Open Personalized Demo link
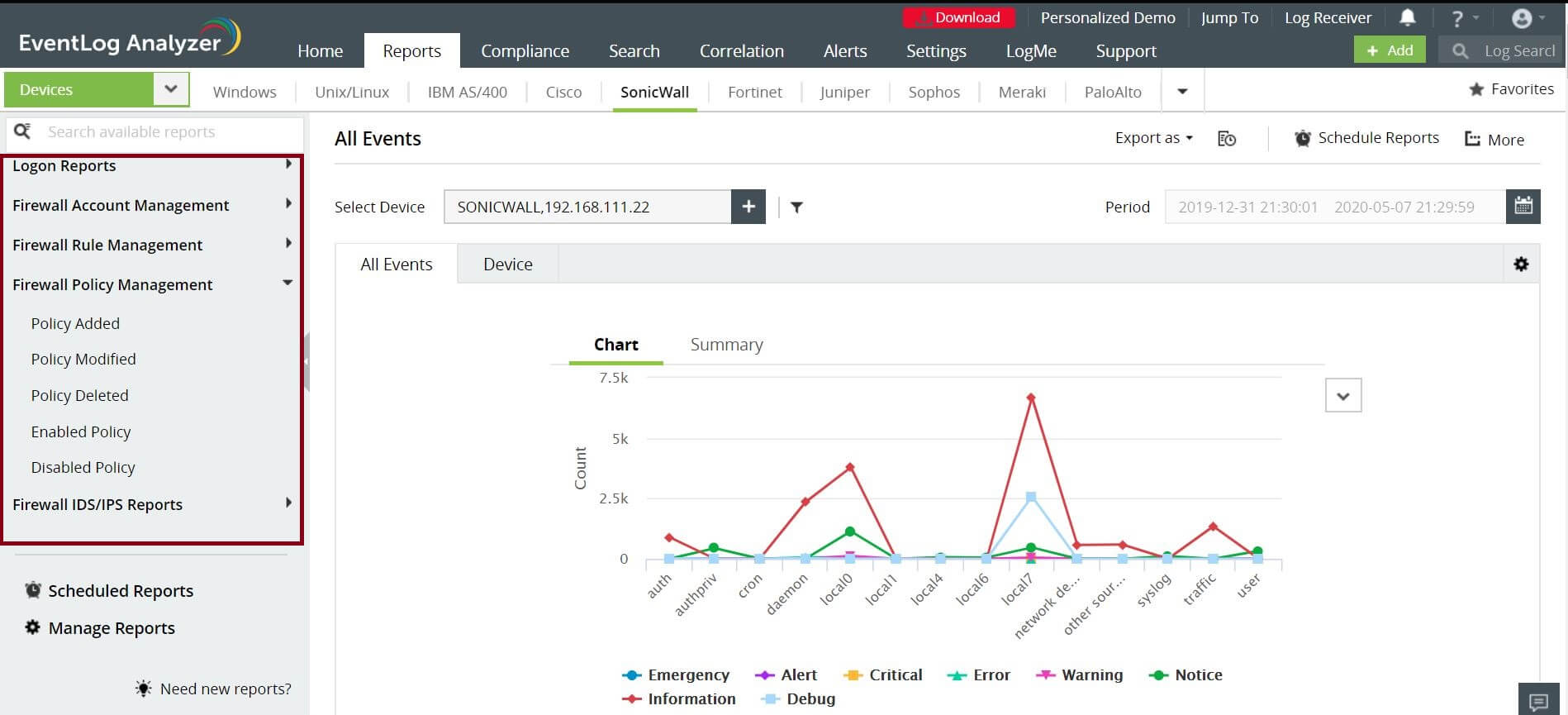 [x=1108, y=17]
